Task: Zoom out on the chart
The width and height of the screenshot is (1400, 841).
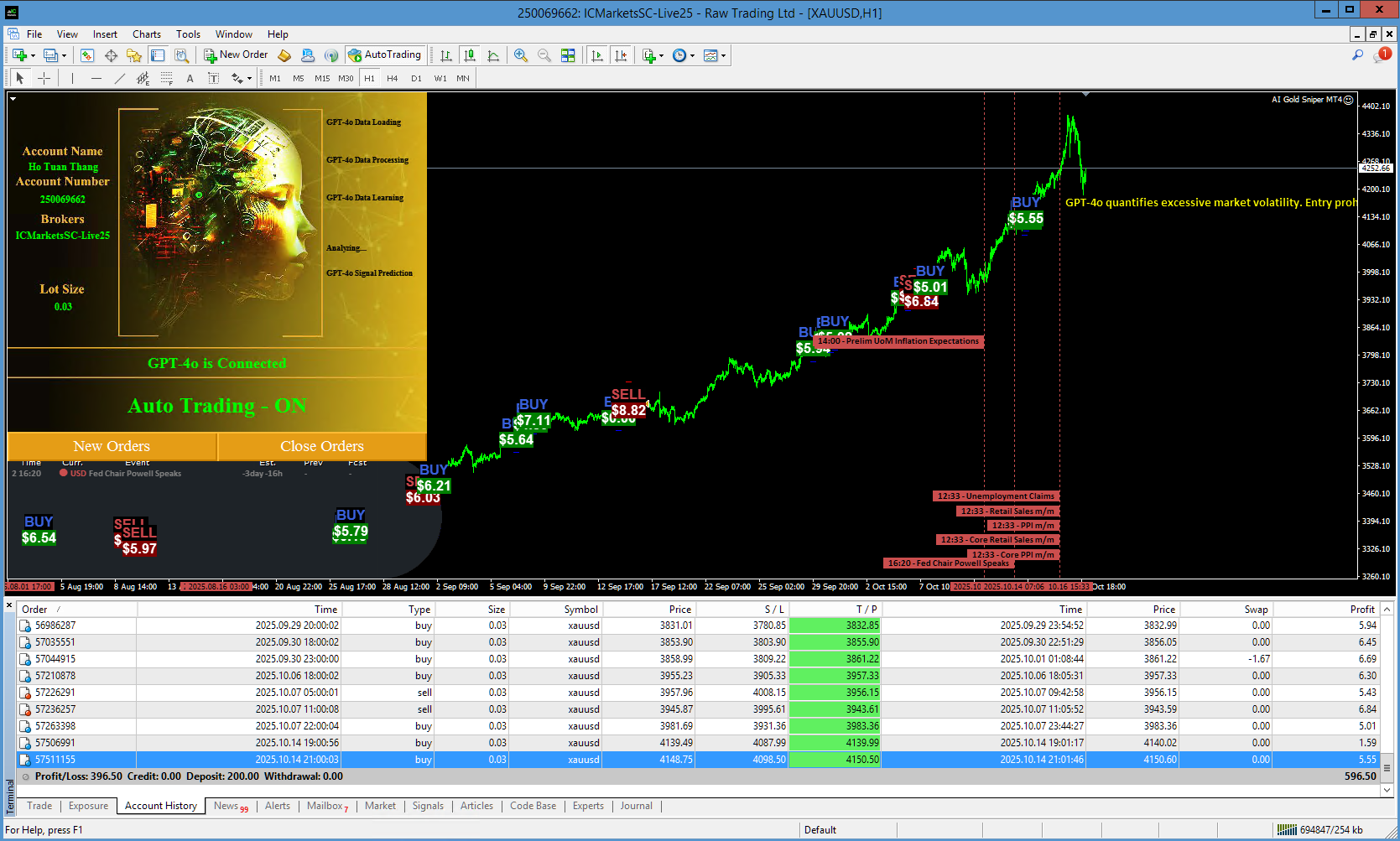Action: 544,55
